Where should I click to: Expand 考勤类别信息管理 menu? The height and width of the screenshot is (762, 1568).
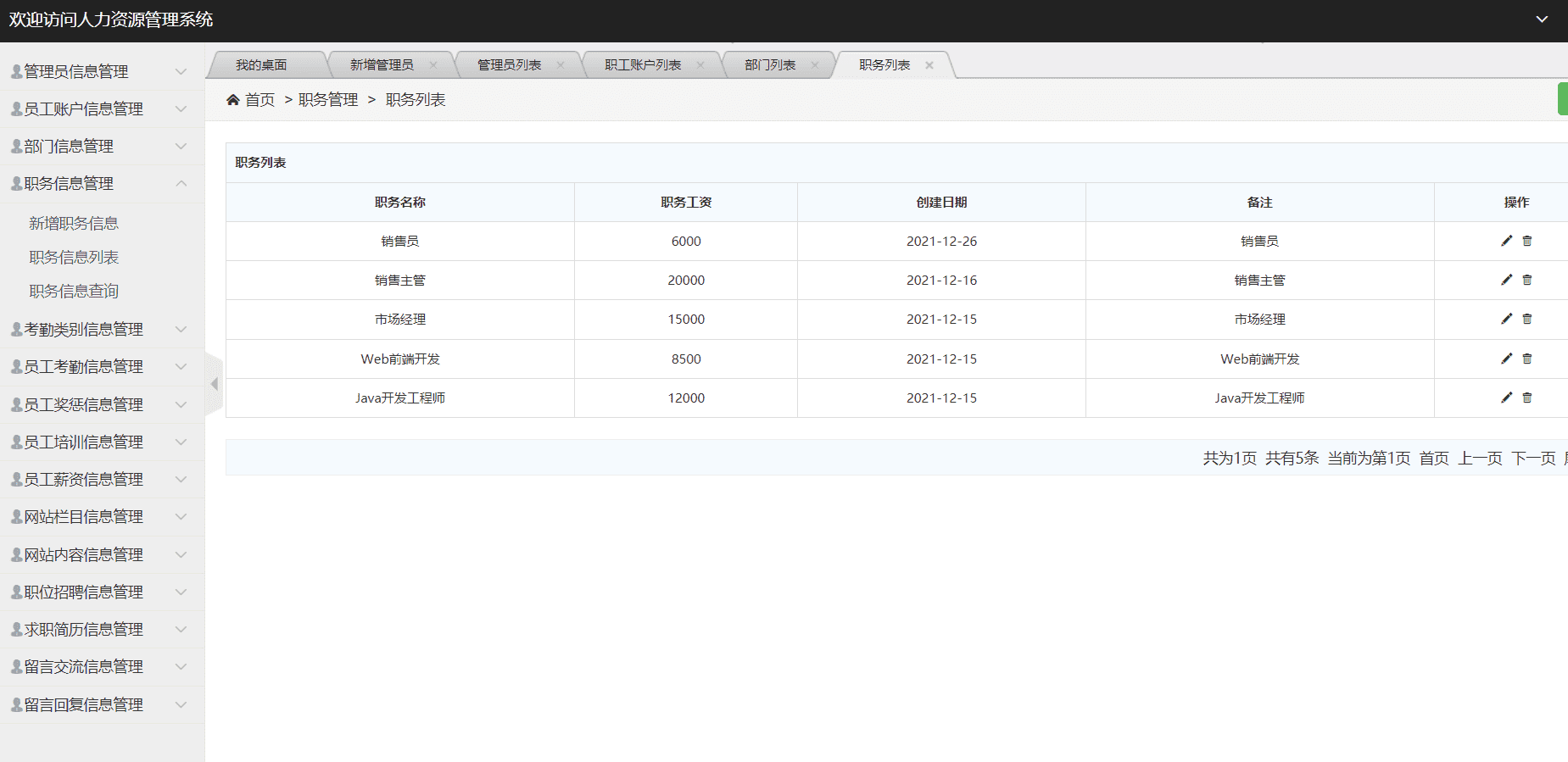102,329
